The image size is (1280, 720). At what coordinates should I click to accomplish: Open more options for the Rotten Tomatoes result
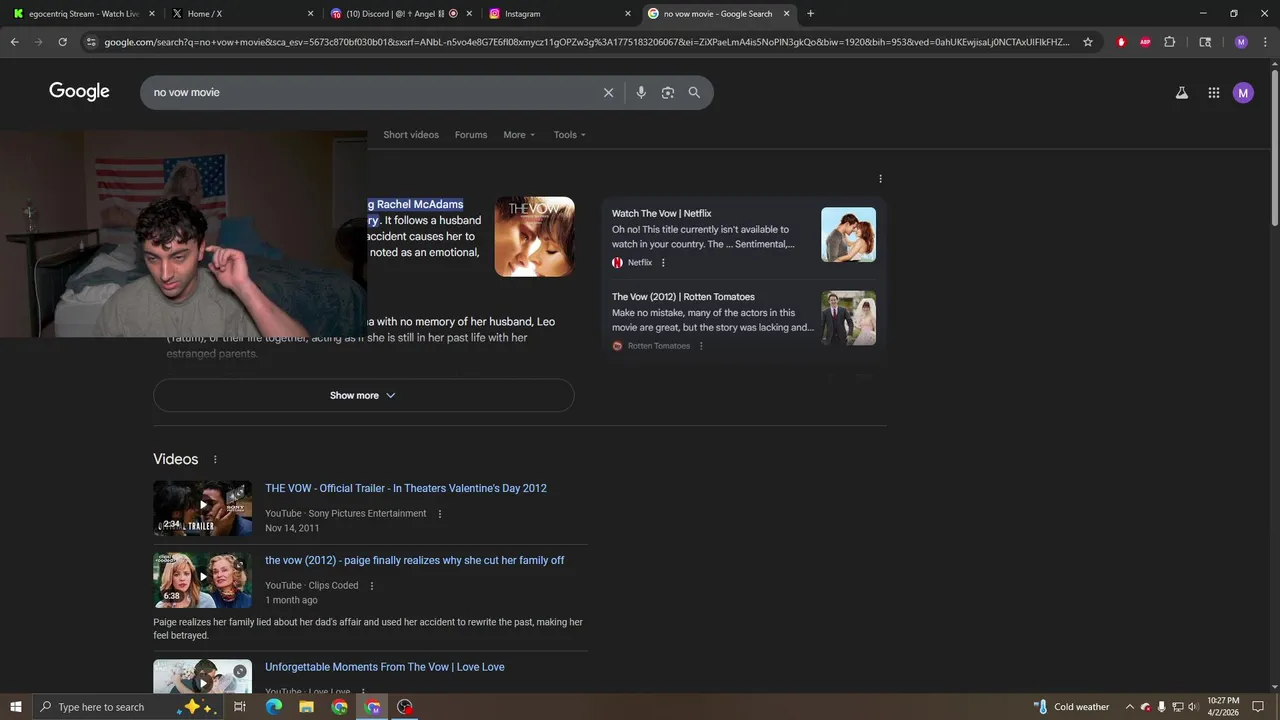click(x=701, y=346)
